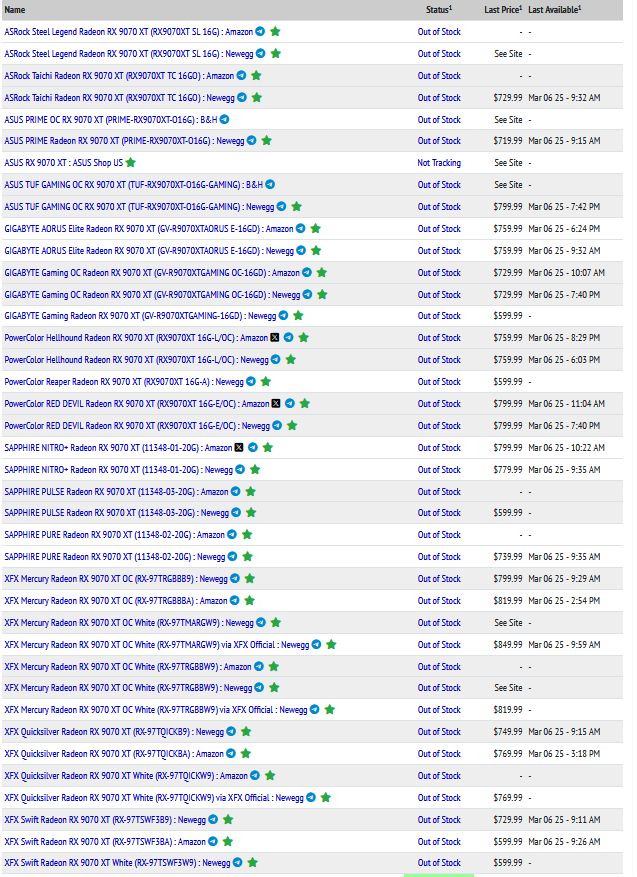Image resolution: width=637 pixels, height=877 pixels.
Task: Click green star for PowerColor Reaper Newegg row
Action: coord(266,381)
